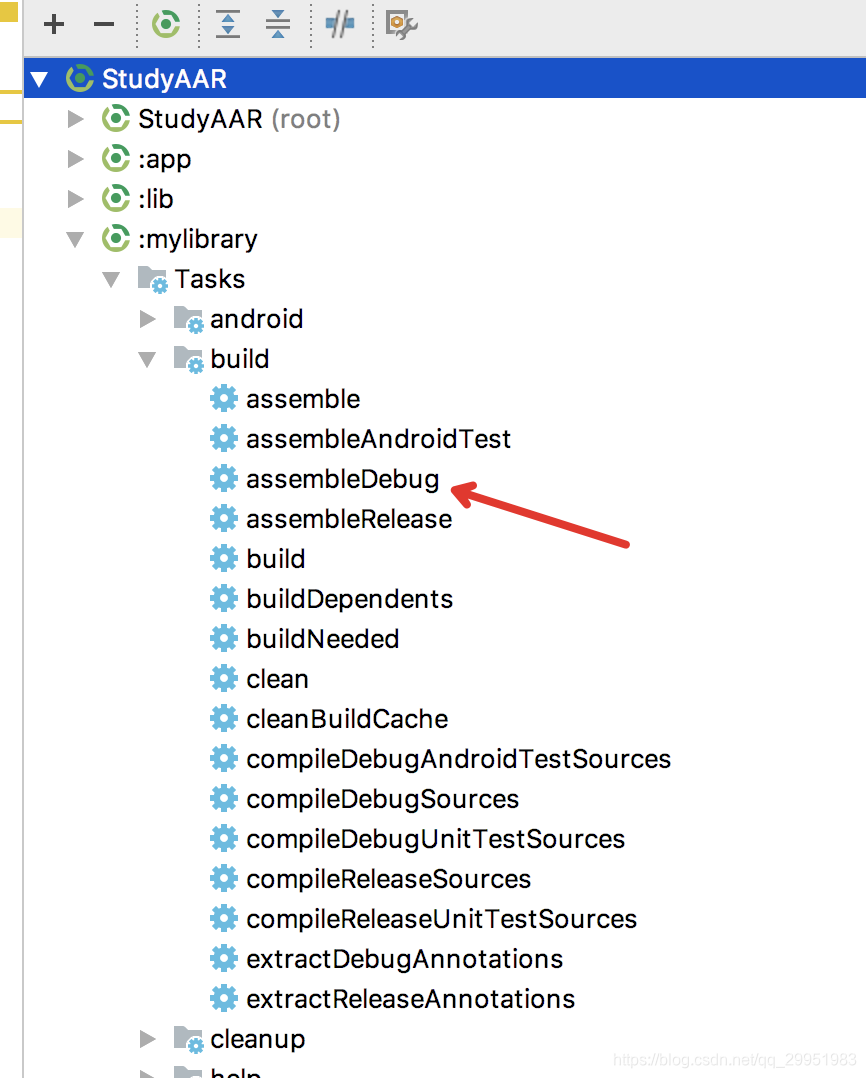Click the gear icon beside clean
This screenshot has width=866, height=1078.
pos(224,679)
